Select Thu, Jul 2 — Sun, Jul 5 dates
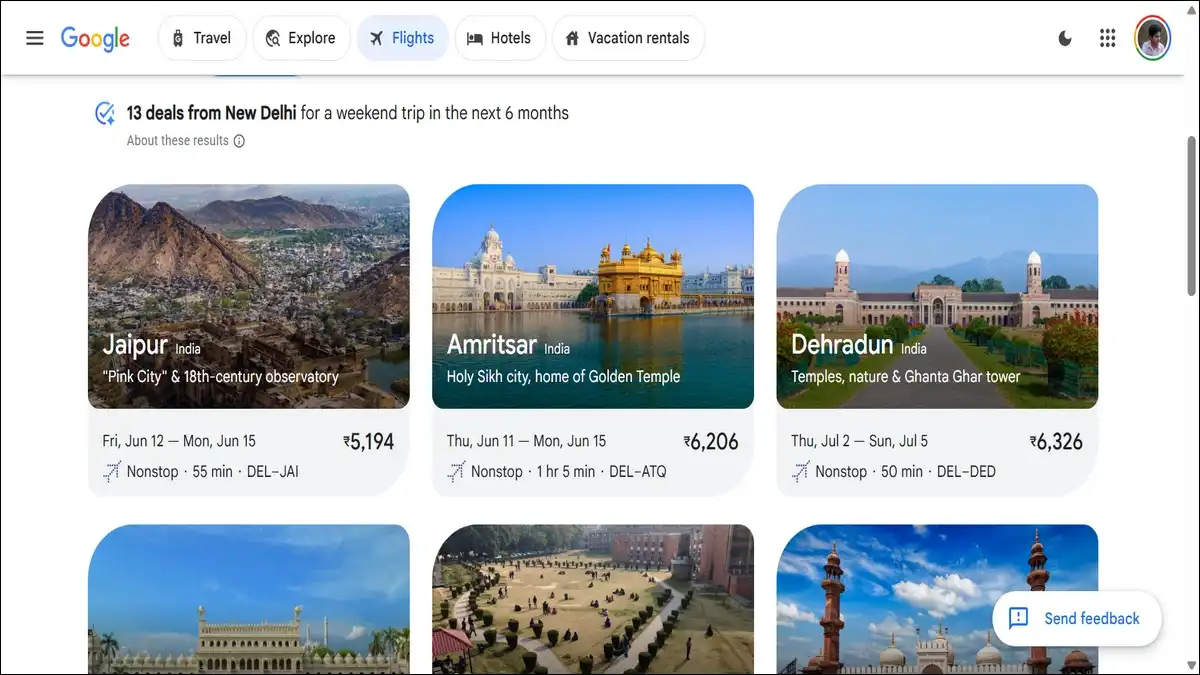Screen dimensions: 1200x675 click(x=859, y=441)
